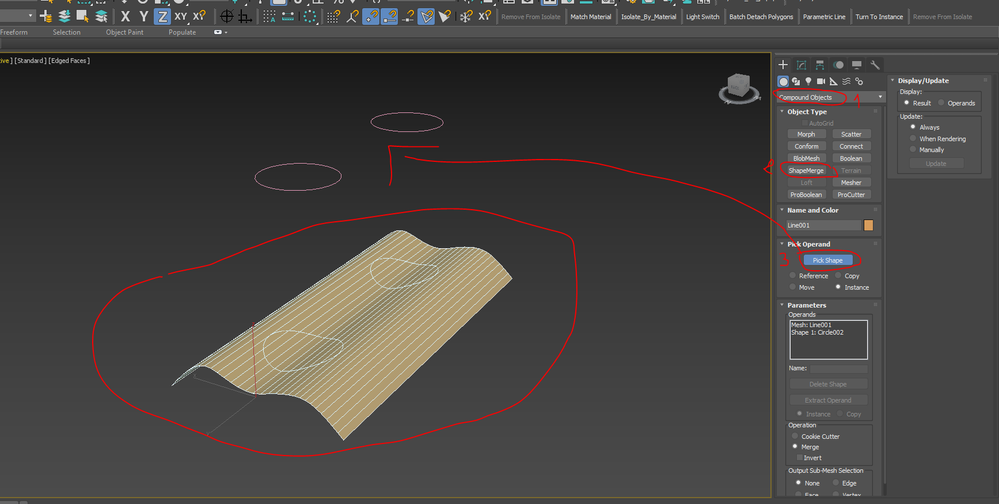Open the orange object color swatch
Screen dimensions: 999x504
(868, 225)
